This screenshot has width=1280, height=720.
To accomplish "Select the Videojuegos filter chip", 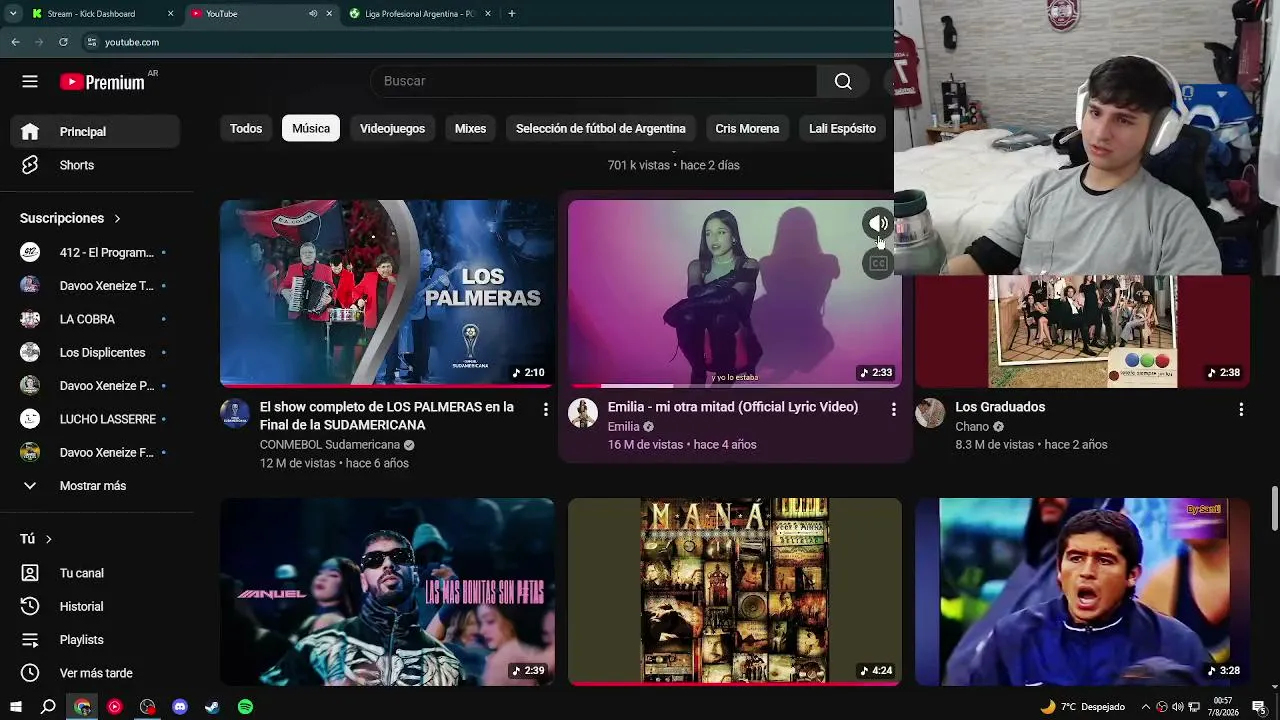I will 392,128.
